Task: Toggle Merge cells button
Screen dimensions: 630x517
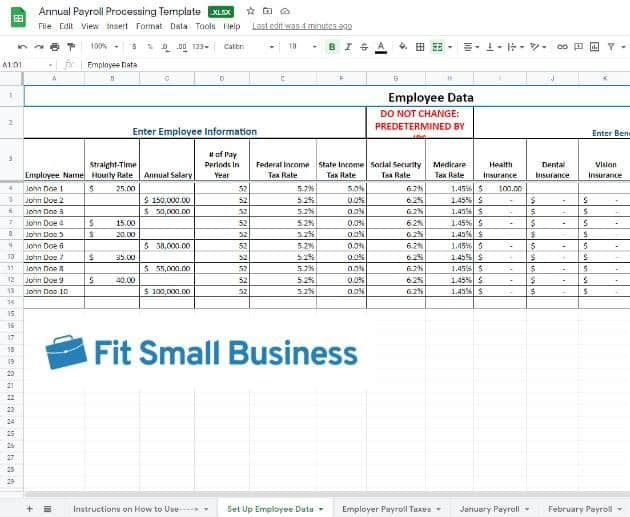Action: tap(437, 47)
